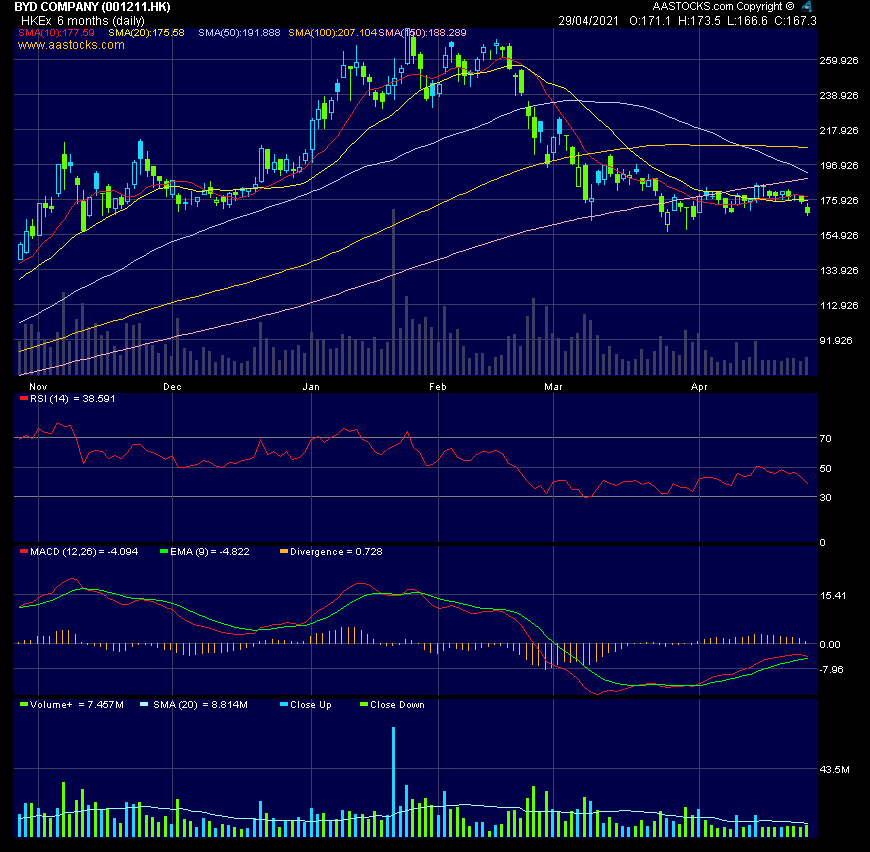This screenshot has width=870, height=852.
Task: Click the 112.926 price axis label
Action: (x=839, y=305)
